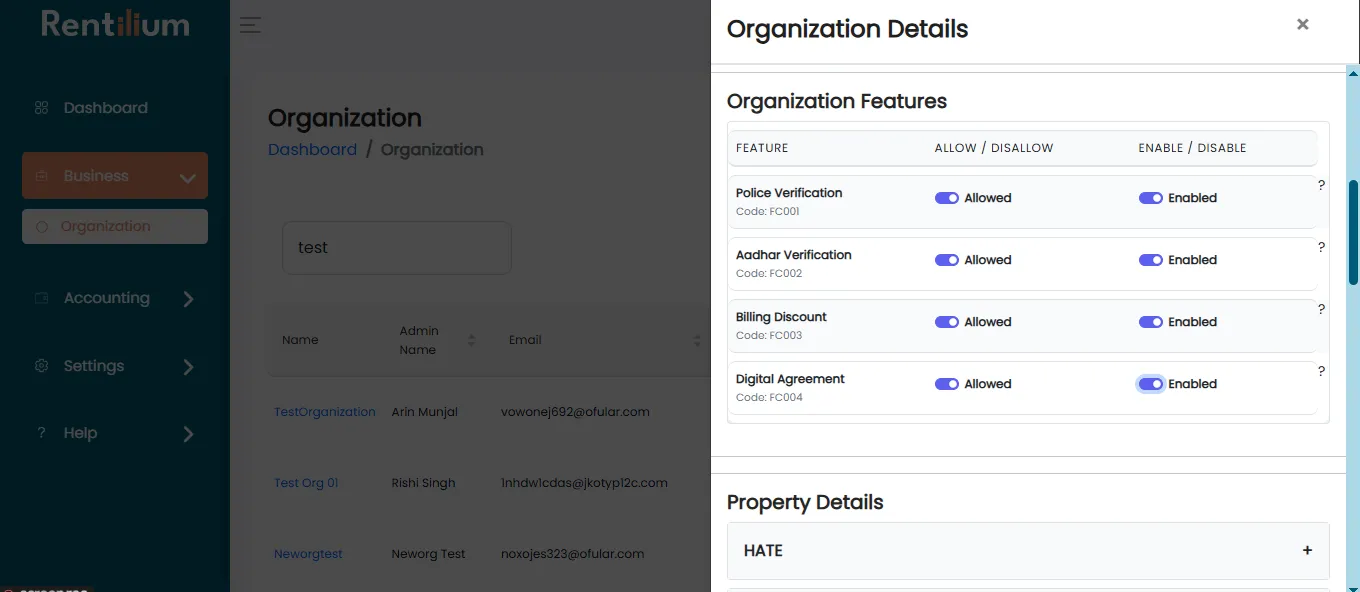This screenshot has height=592, width=1360.
Task: Select Organization in the sidebar menu
Action: (x=115, y=227)
